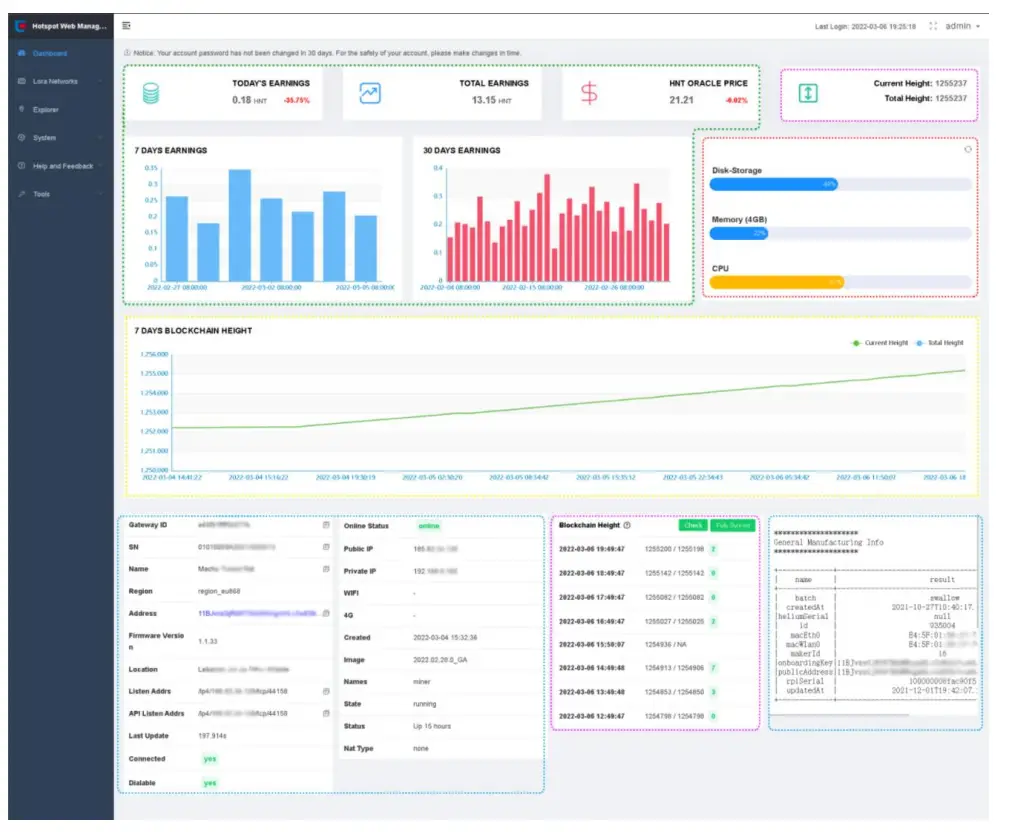
Task: Click the Disk-Storage progress bar
Action: pos(840,184)
